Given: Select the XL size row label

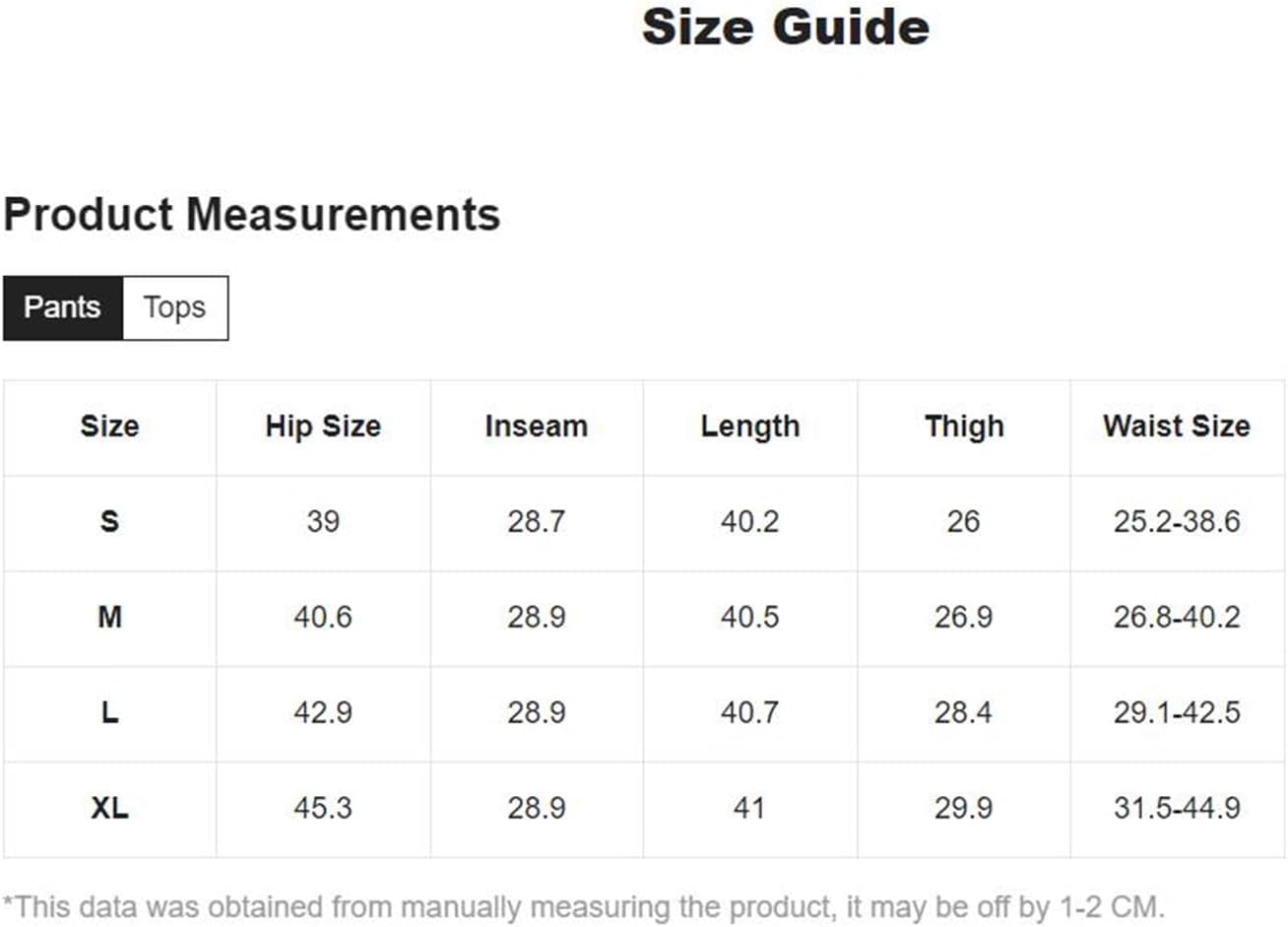Looking at the screenshot, I should pyautogui.click(x=109, y=808).
